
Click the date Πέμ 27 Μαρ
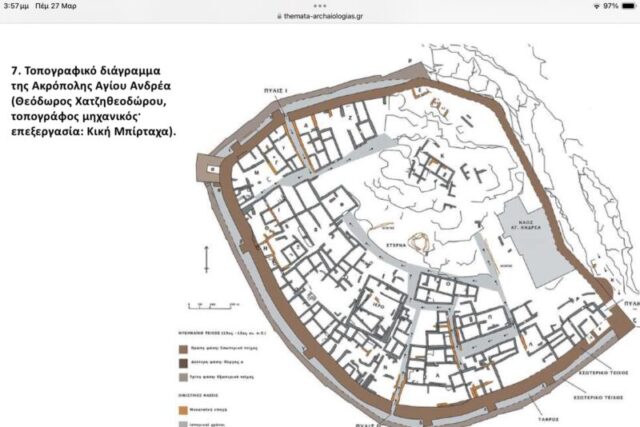(56, 6)
